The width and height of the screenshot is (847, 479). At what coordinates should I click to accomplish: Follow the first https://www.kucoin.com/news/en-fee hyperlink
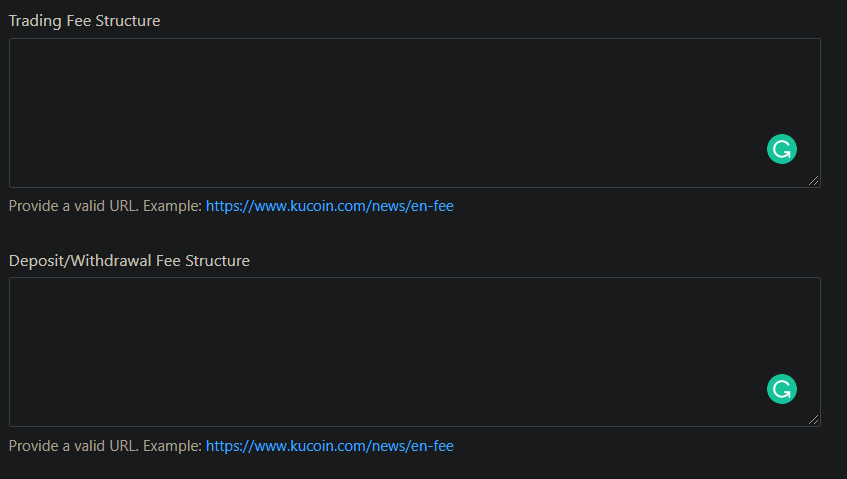click(x=329, y=207)
